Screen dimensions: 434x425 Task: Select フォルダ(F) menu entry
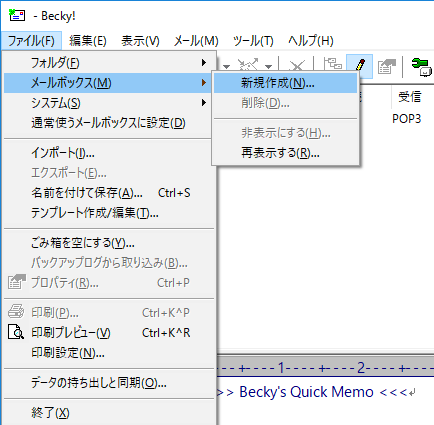(108, 63)
